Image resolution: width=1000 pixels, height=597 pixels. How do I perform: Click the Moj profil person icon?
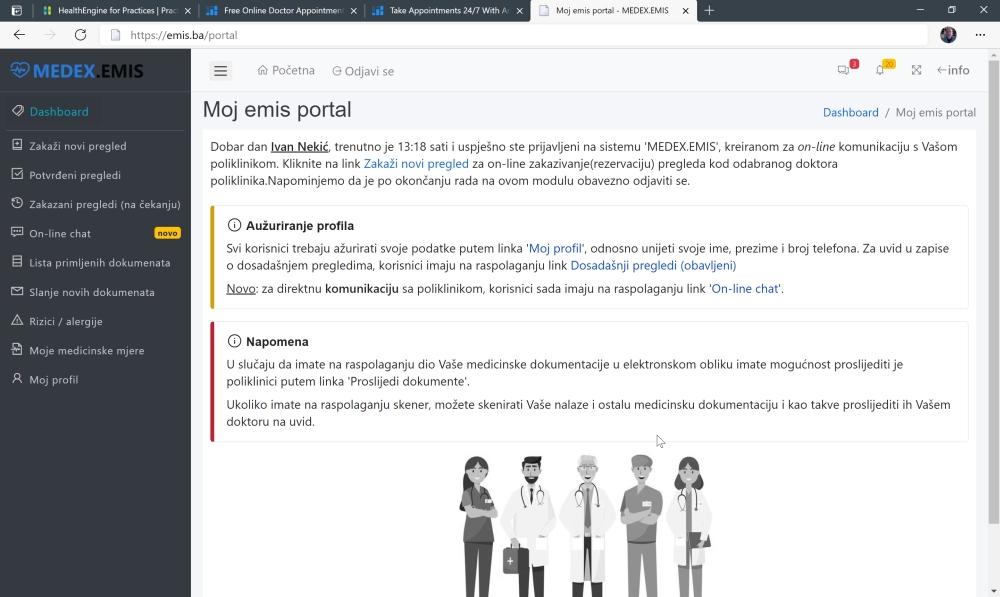(x=17, y=378)
